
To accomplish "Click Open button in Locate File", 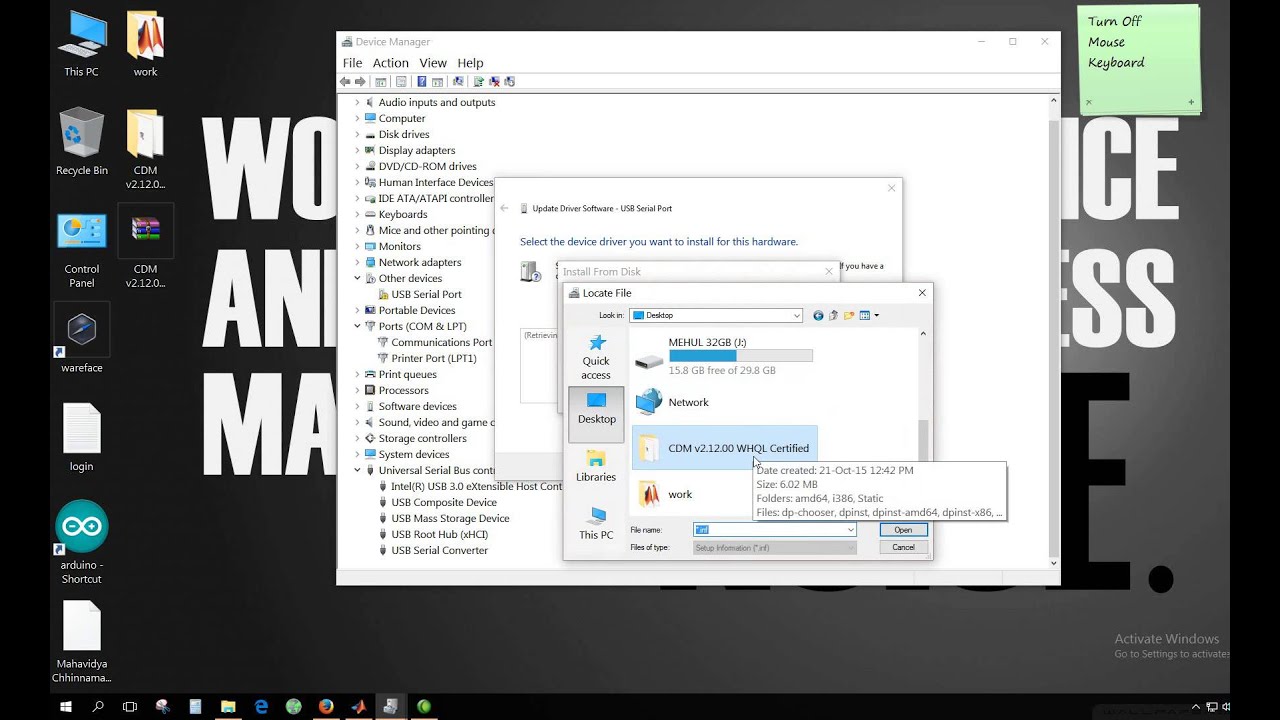I will click(x=903, y=530).
